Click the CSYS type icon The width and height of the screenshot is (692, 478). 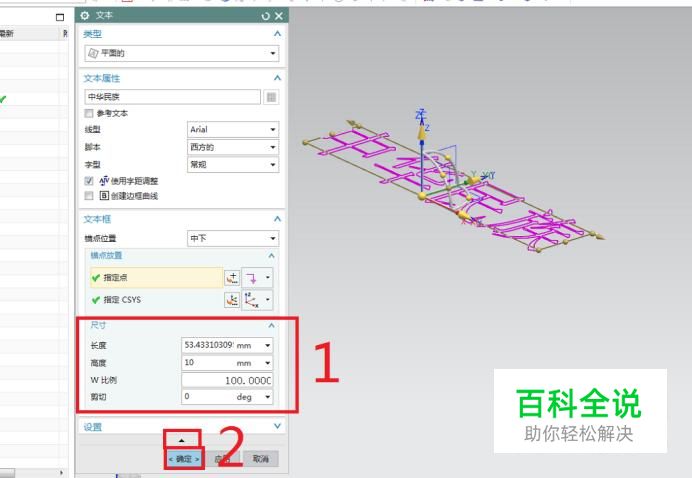click(x=252, y=300)
